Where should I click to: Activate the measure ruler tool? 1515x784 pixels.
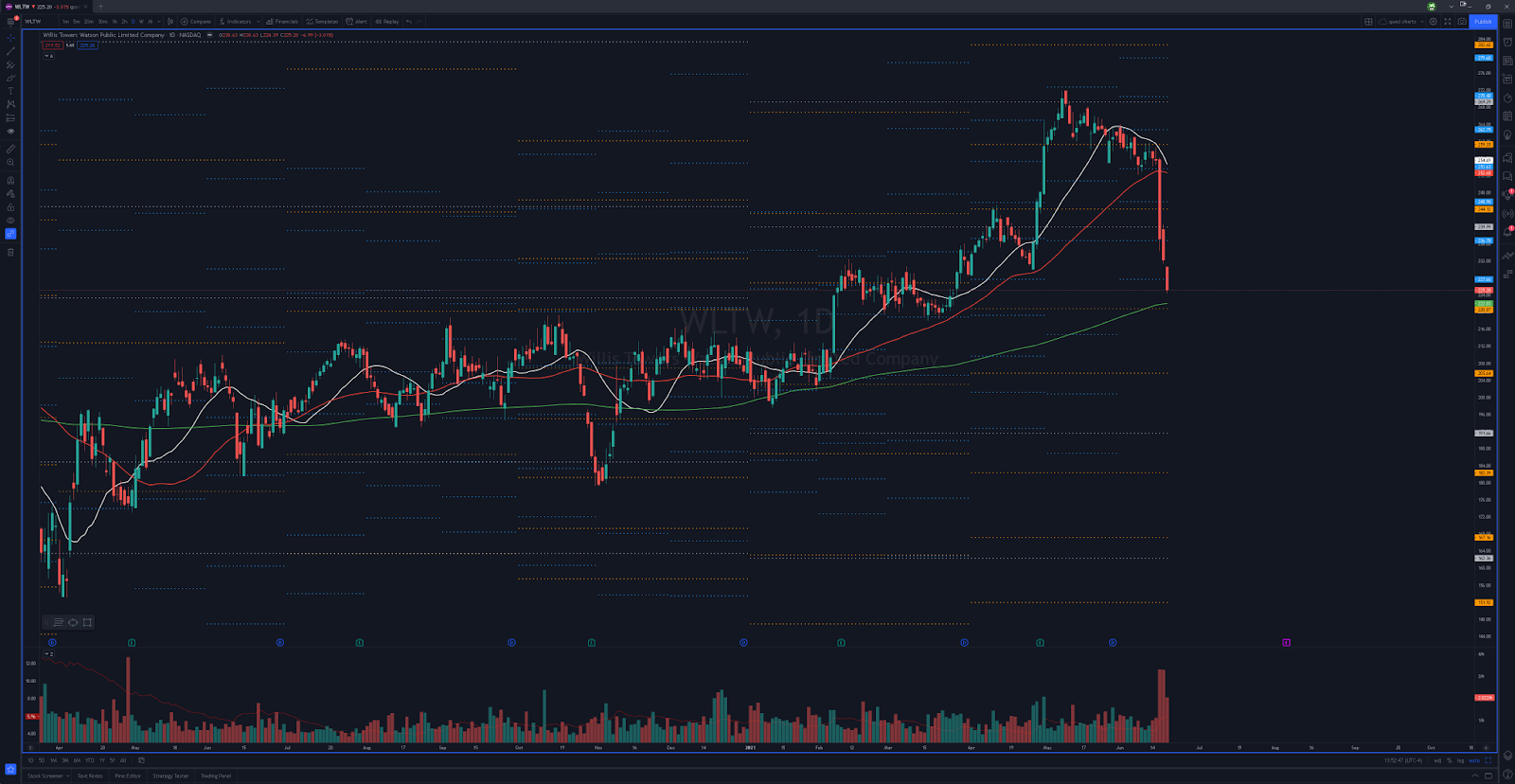[x=10, y=149]
